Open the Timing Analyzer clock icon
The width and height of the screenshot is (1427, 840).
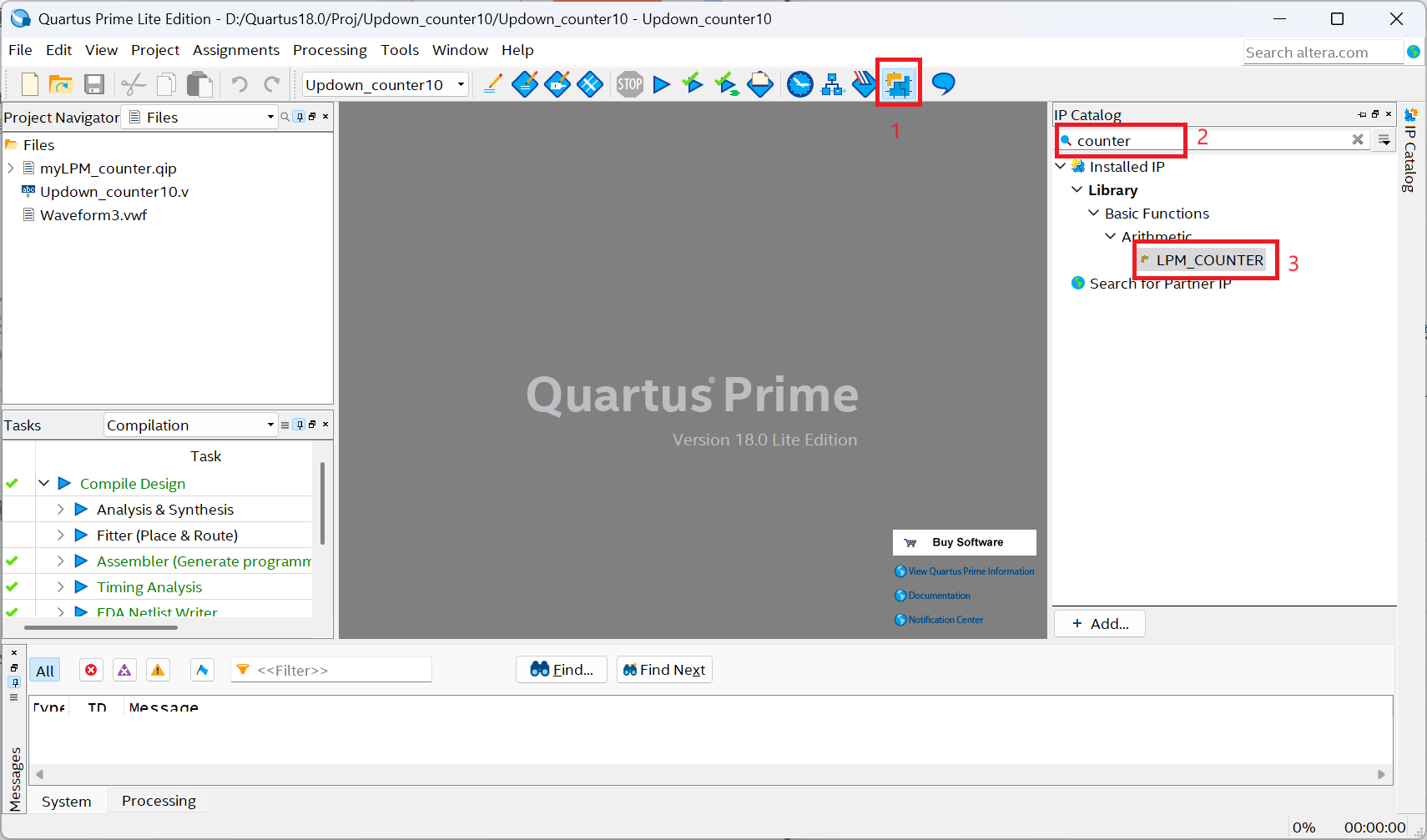click(800, 84)
